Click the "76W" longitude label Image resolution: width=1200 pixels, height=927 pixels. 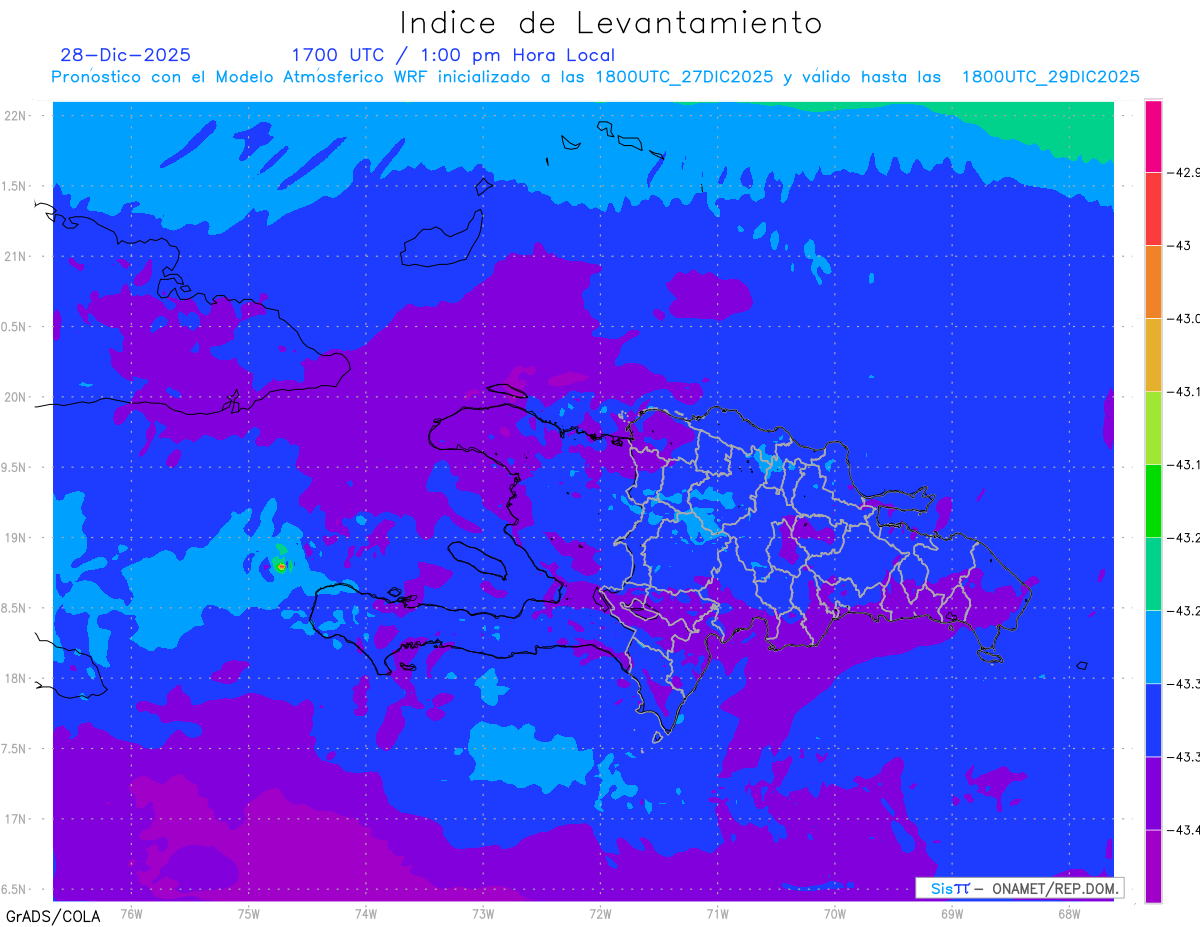[131, 913]
